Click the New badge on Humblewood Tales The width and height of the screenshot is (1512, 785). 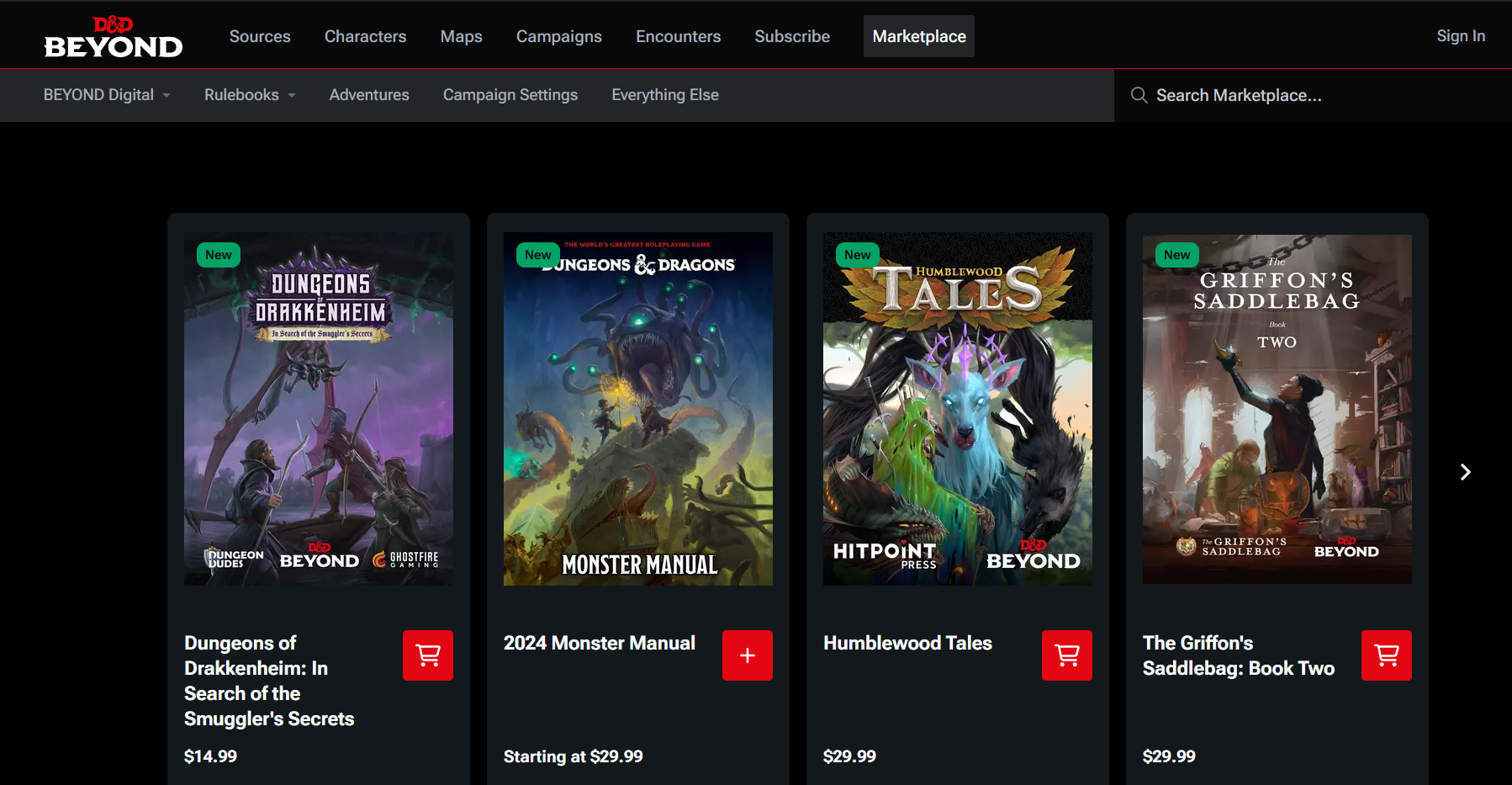tap(858, 255)
